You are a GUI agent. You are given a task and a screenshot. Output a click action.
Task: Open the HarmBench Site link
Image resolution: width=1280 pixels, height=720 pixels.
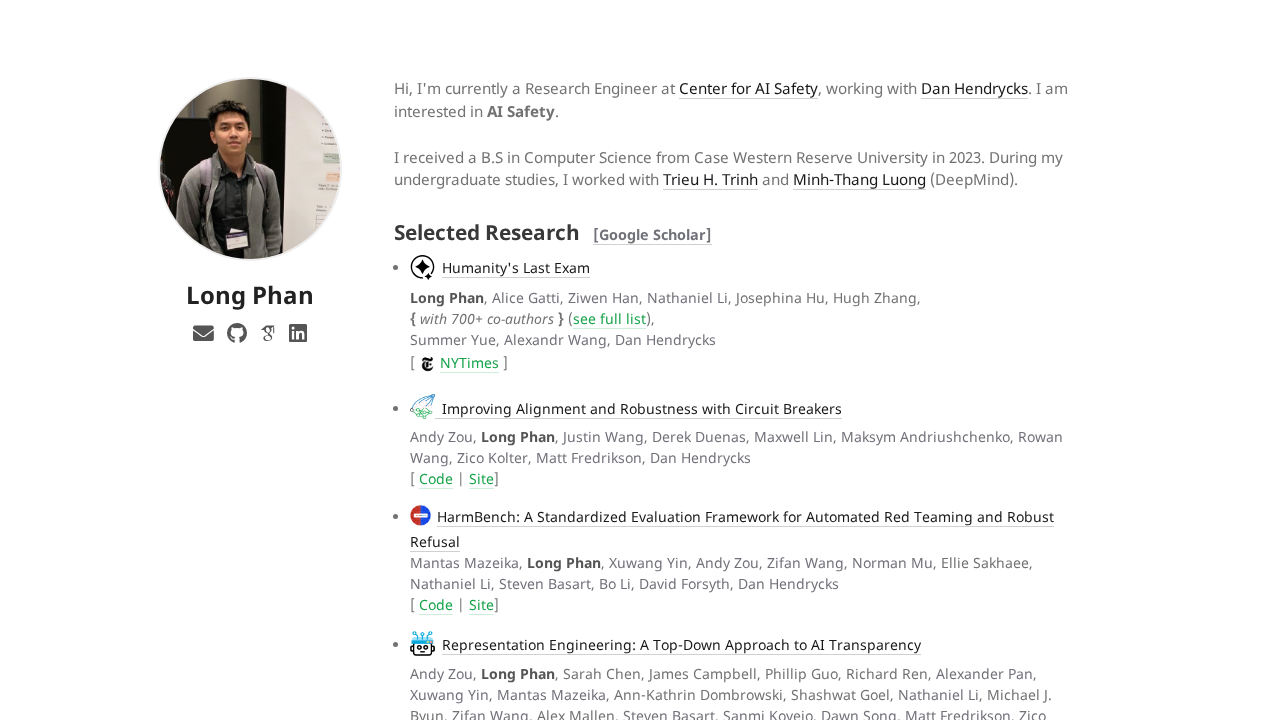pos(481,604)
